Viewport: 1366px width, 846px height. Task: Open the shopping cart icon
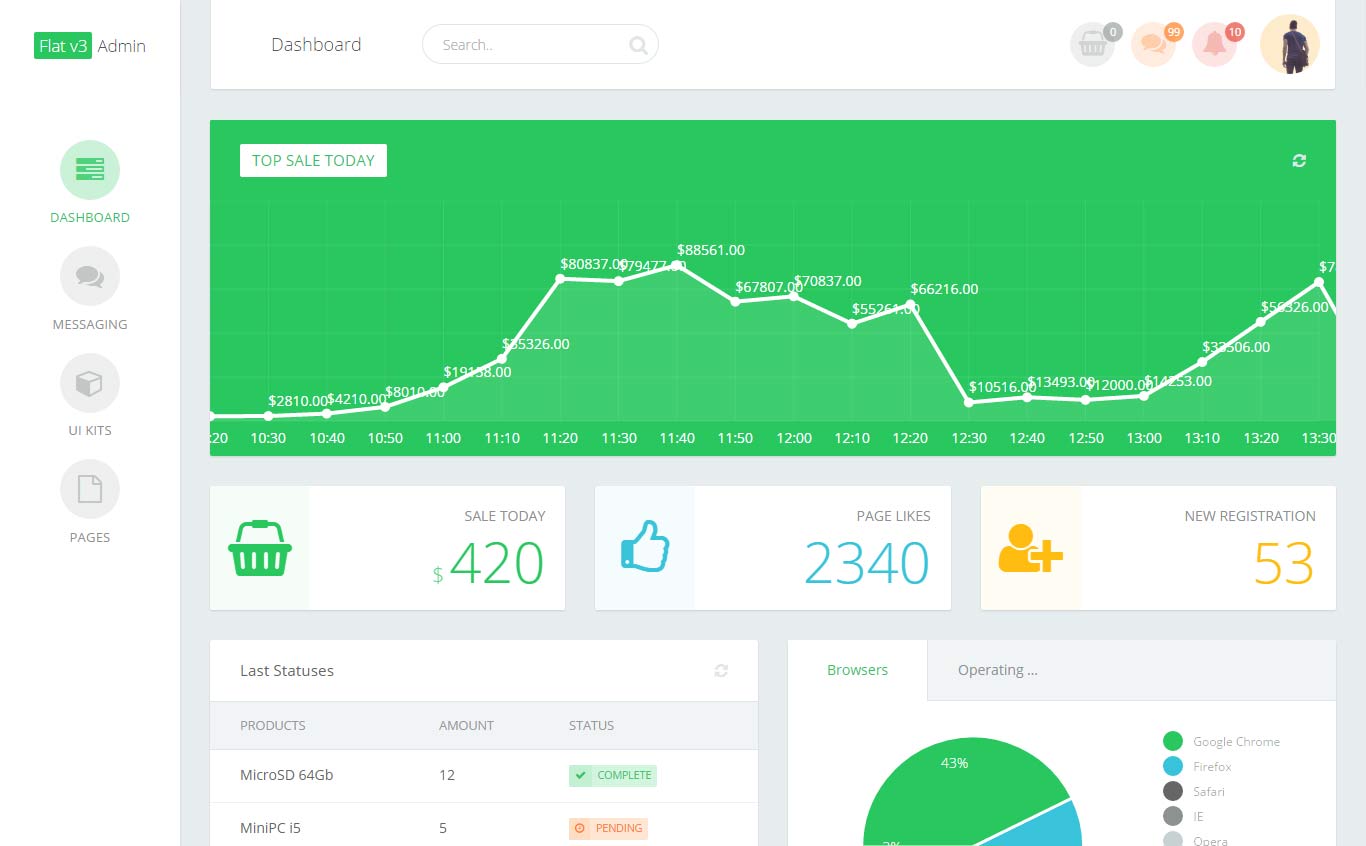1092,44
